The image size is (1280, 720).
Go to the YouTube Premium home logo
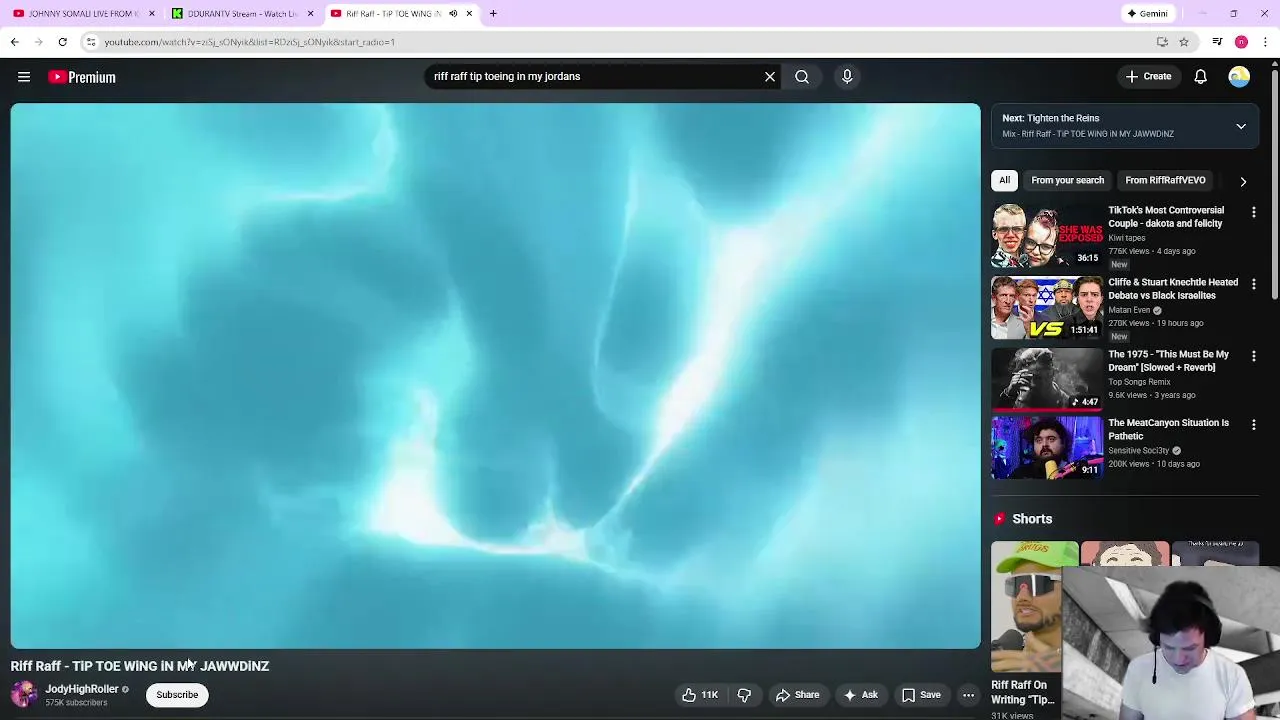[x=82, y=77]
